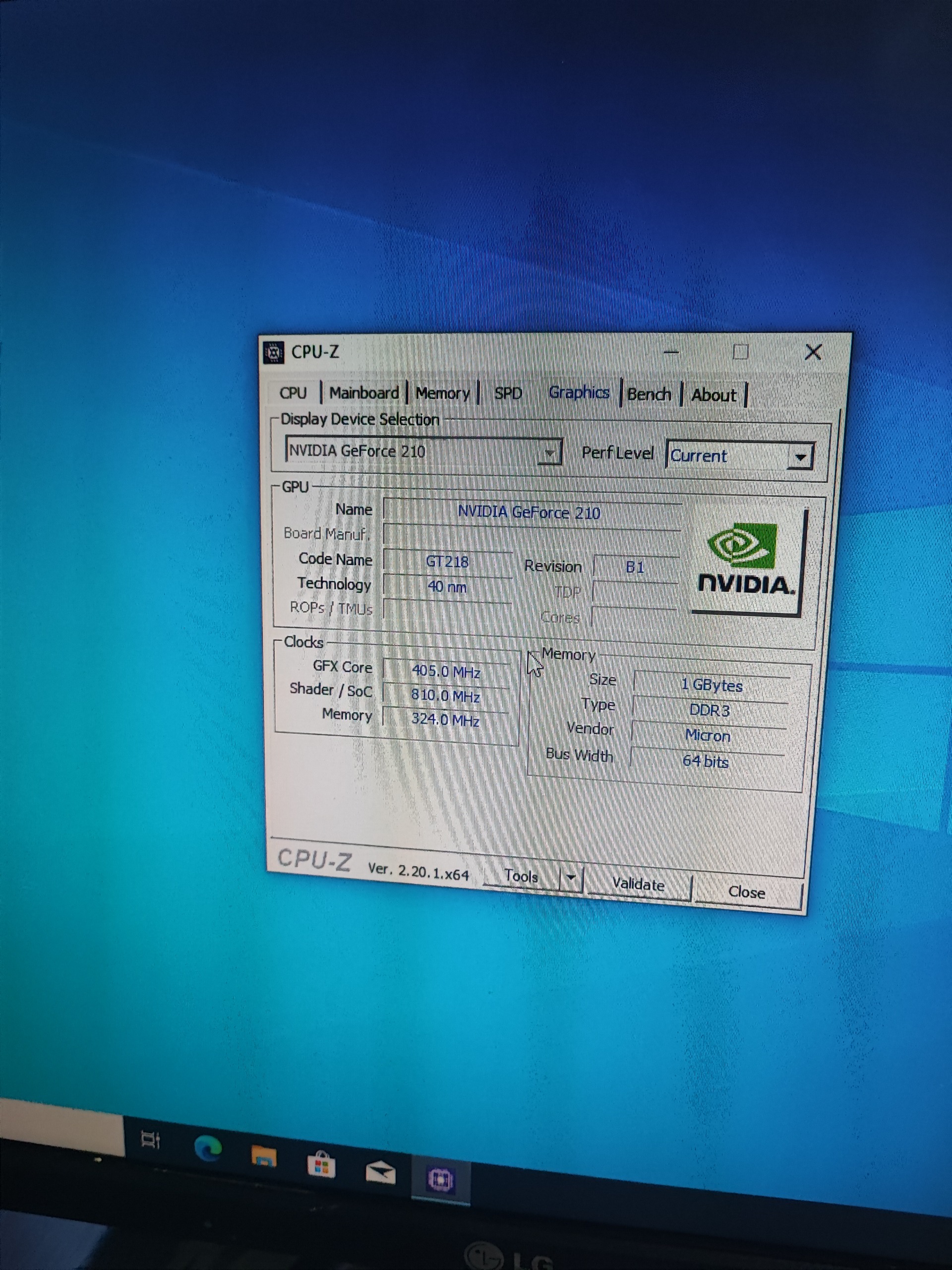Viewport: 952px width, 1270px height.
Task: Click the Code Name value "GT218"
Action: pyautogui.click(x=448, y=562)
